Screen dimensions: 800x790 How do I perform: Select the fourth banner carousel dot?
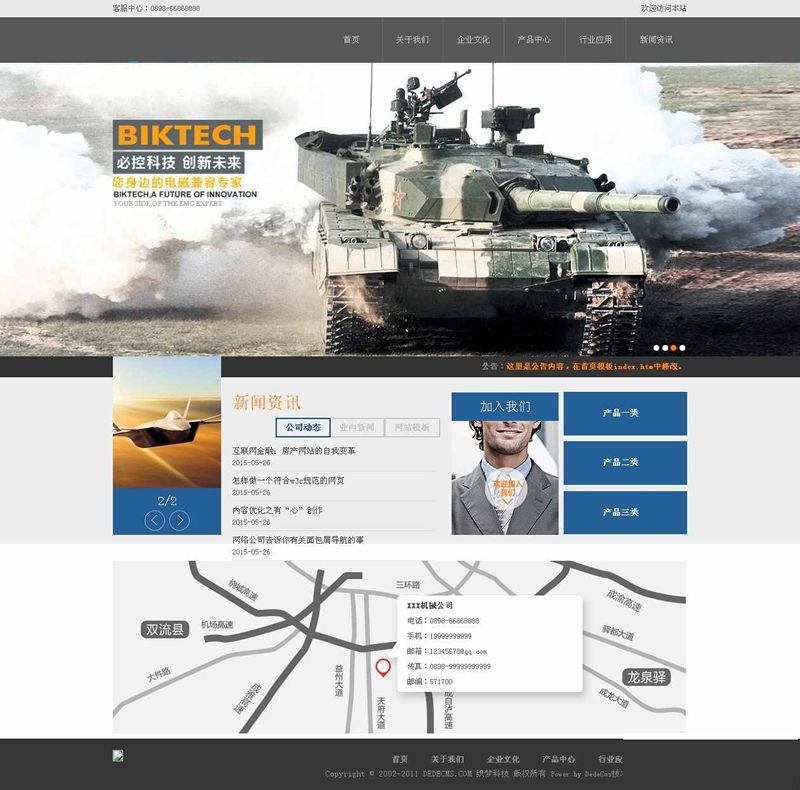[x=682, y=348]
